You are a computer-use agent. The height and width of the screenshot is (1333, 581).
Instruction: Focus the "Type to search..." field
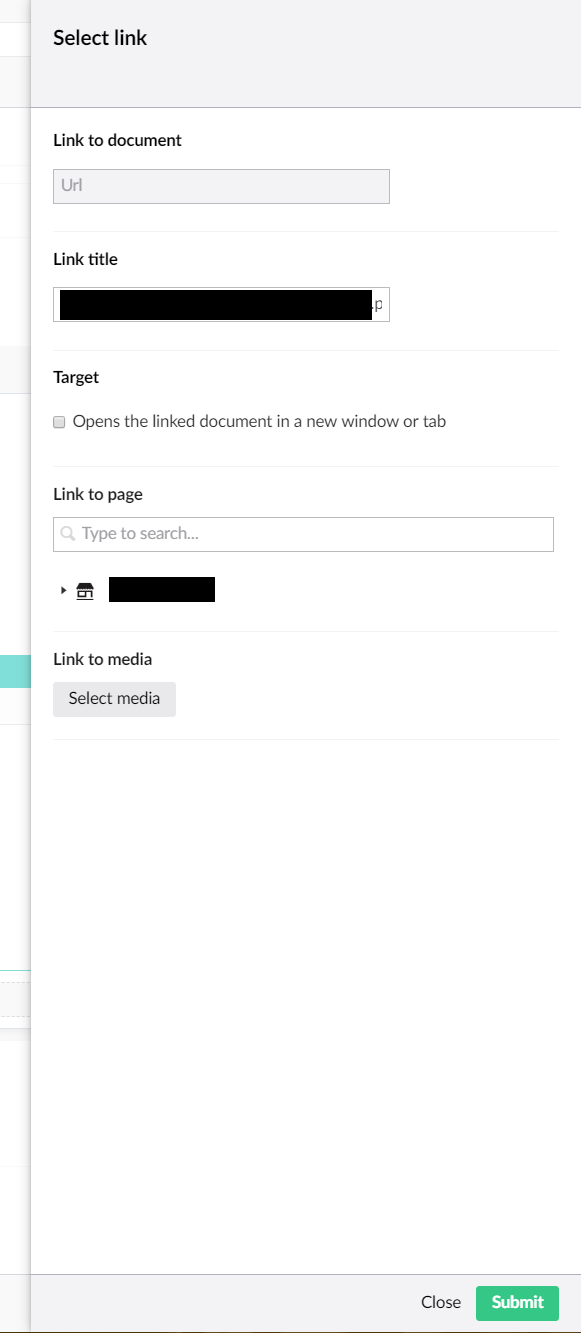pyautogui.click(x=303, y=534)
